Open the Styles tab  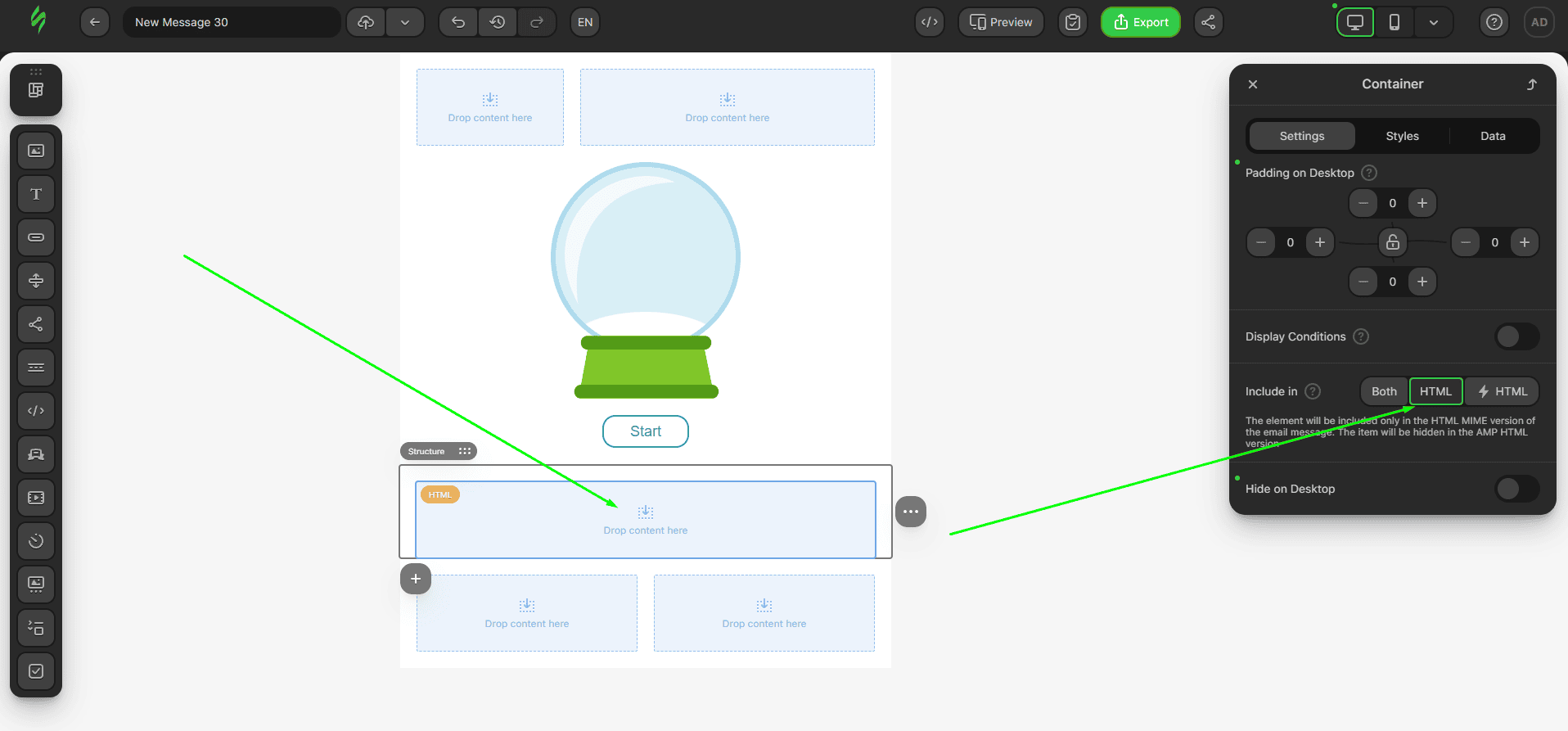(1402, 136)
